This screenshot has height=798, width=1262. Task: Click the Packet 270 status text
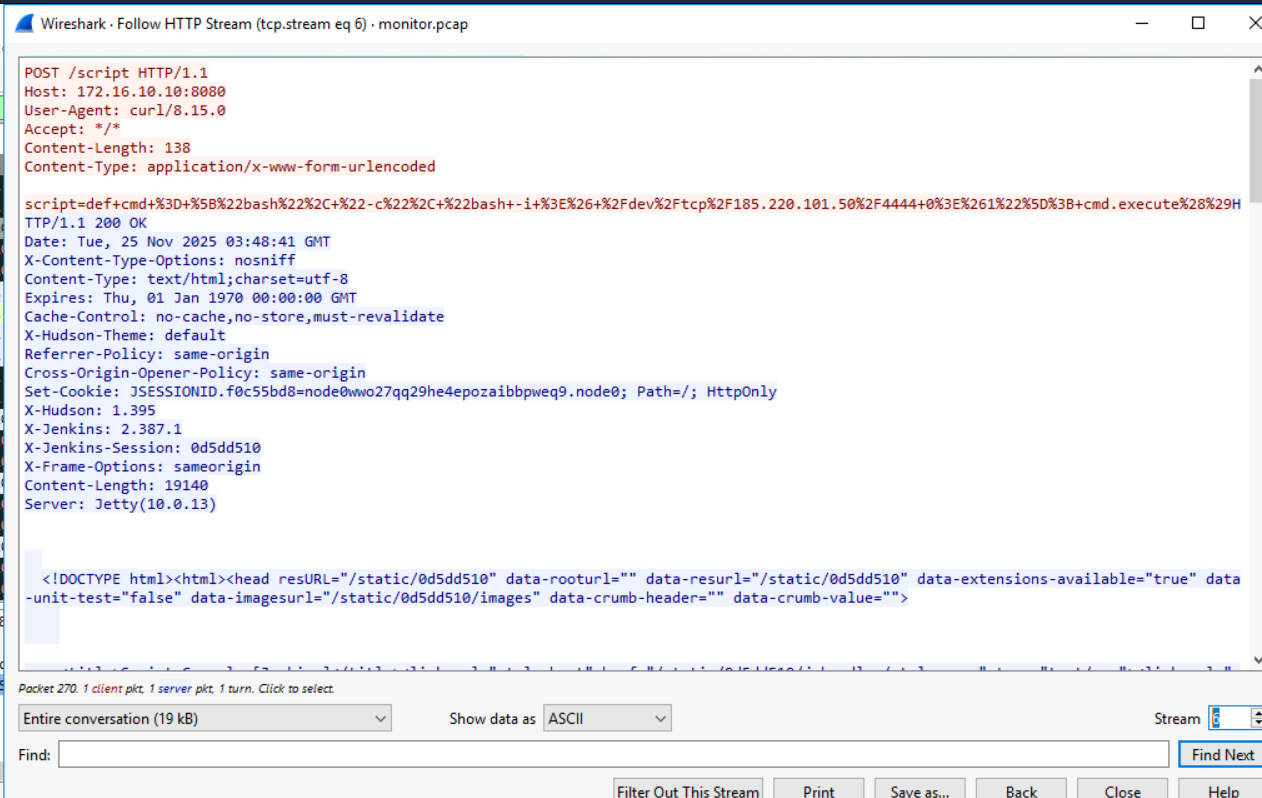(x=176, y=689)
